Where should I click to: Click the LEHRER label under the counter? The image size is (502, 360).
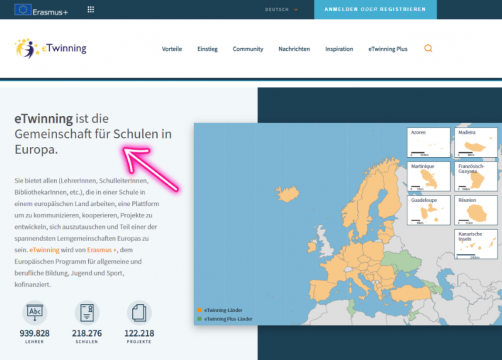[x=34, y=342]
